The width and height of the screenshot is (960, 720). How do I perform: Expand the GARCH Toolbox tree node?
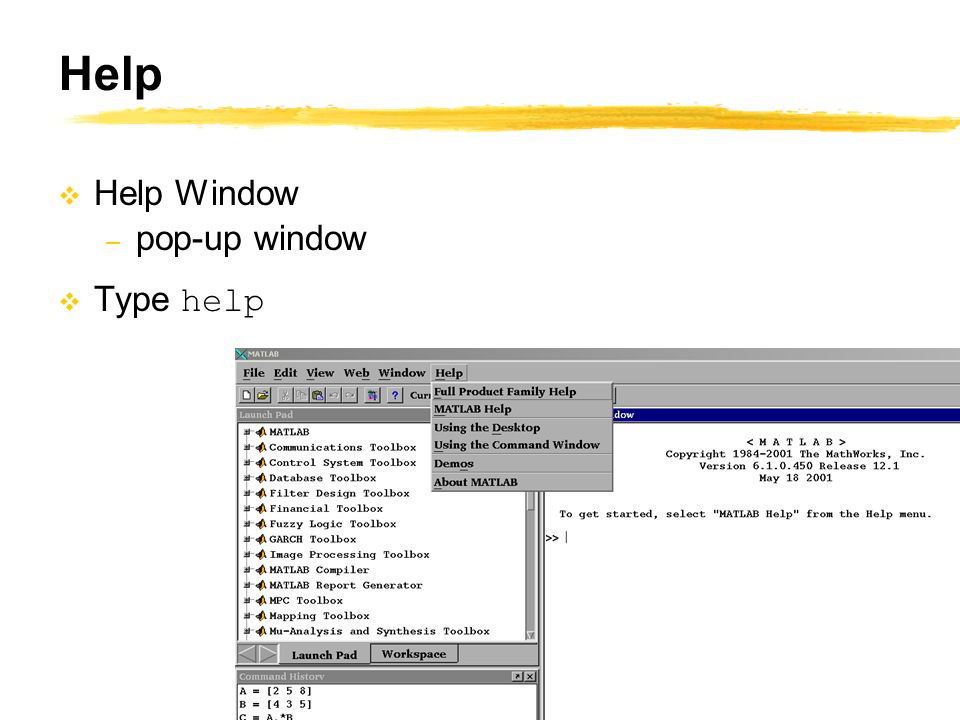tap(247, 539)
